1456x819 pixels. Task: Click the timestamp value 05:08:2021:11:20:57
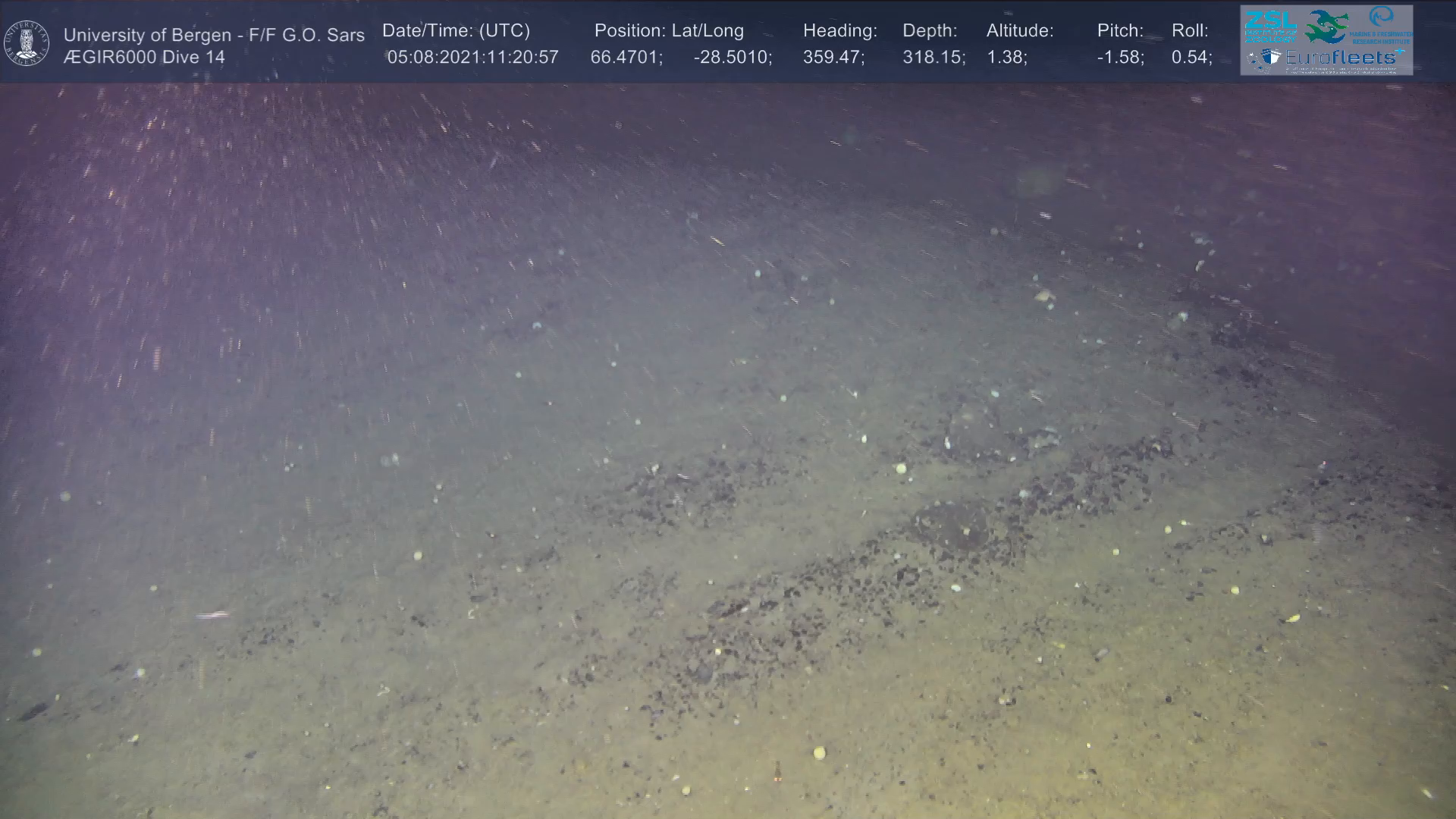click(472, 58)
